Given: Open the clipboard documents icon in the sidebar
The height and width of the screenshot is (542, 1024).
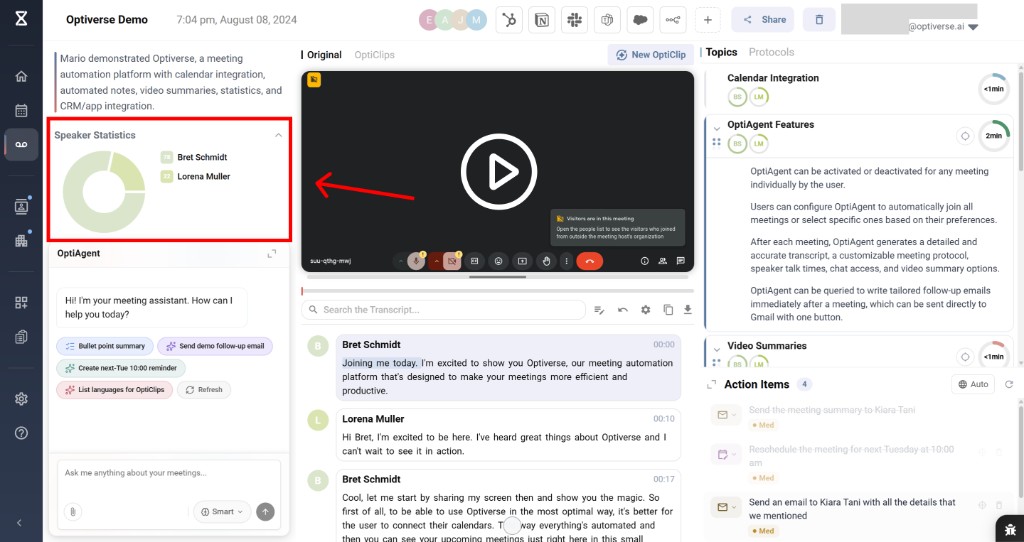Looking at the screenshot, I should tap(21, 337).
